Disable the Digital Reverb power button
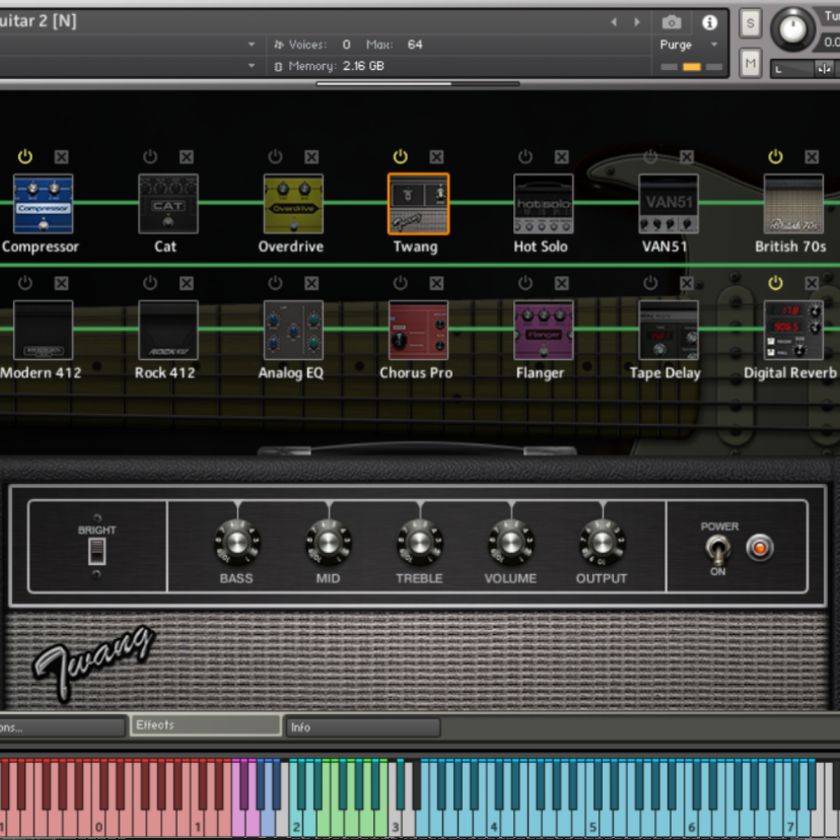This screenshot has height=840, width=840. (776, 283)
